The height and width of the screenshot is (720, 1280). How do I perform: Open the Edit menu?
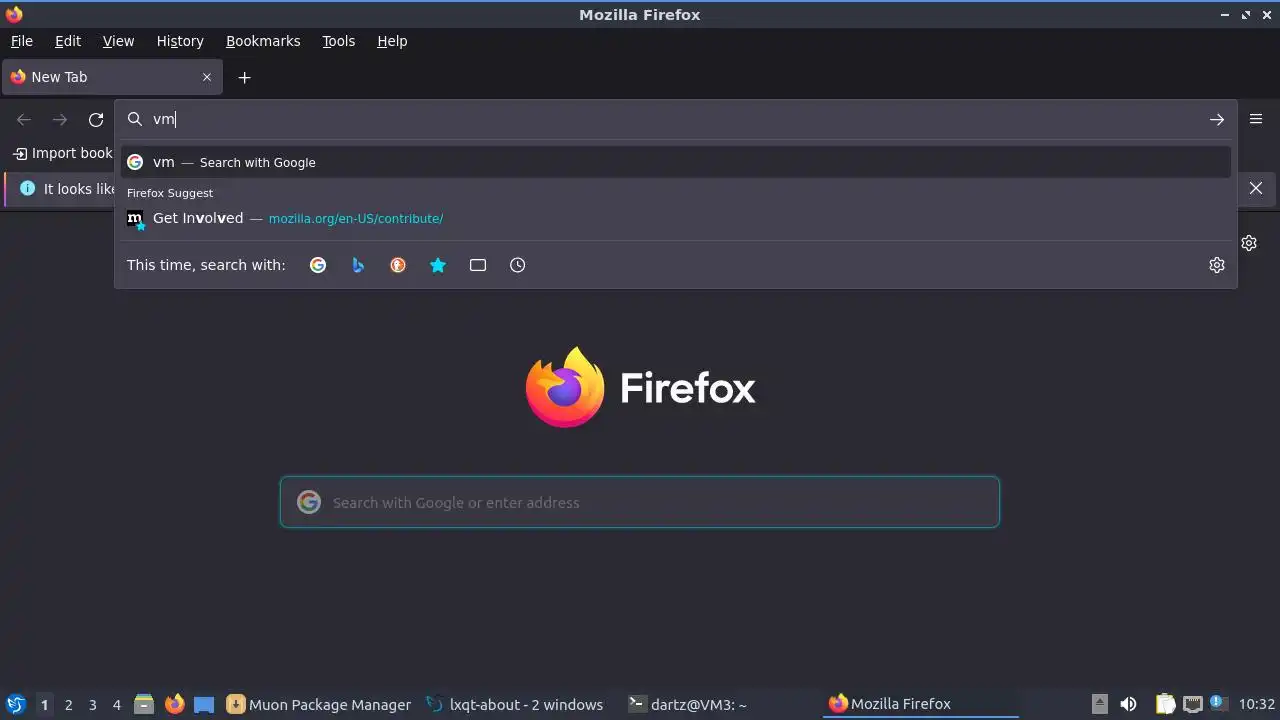68,41
